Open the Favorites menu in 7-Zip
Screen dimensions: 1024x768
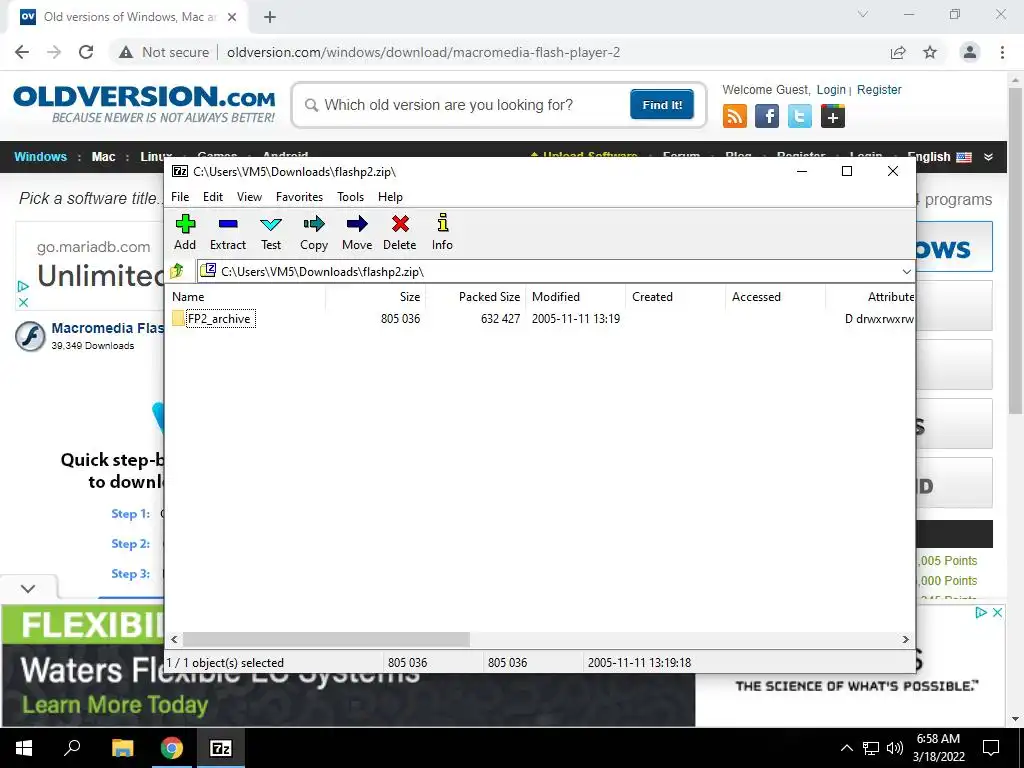pyautogui.click(x=299, y=197)
